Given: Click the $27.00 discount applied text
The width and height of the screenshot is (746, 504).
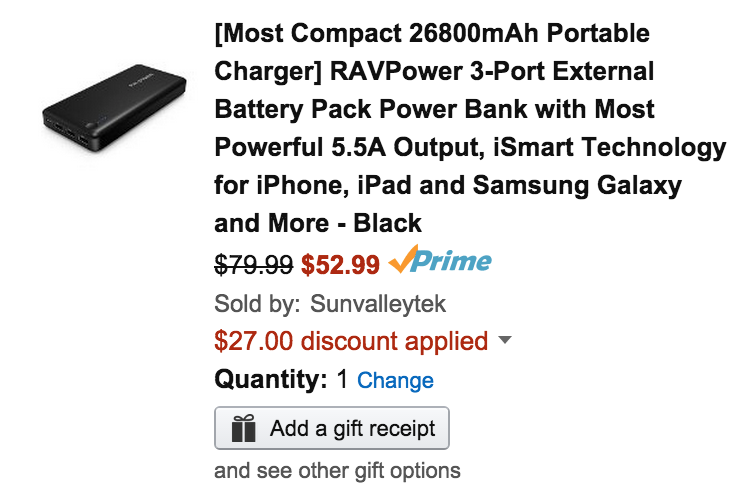Looking at the screenshot, I should click(x=351, y=341).
